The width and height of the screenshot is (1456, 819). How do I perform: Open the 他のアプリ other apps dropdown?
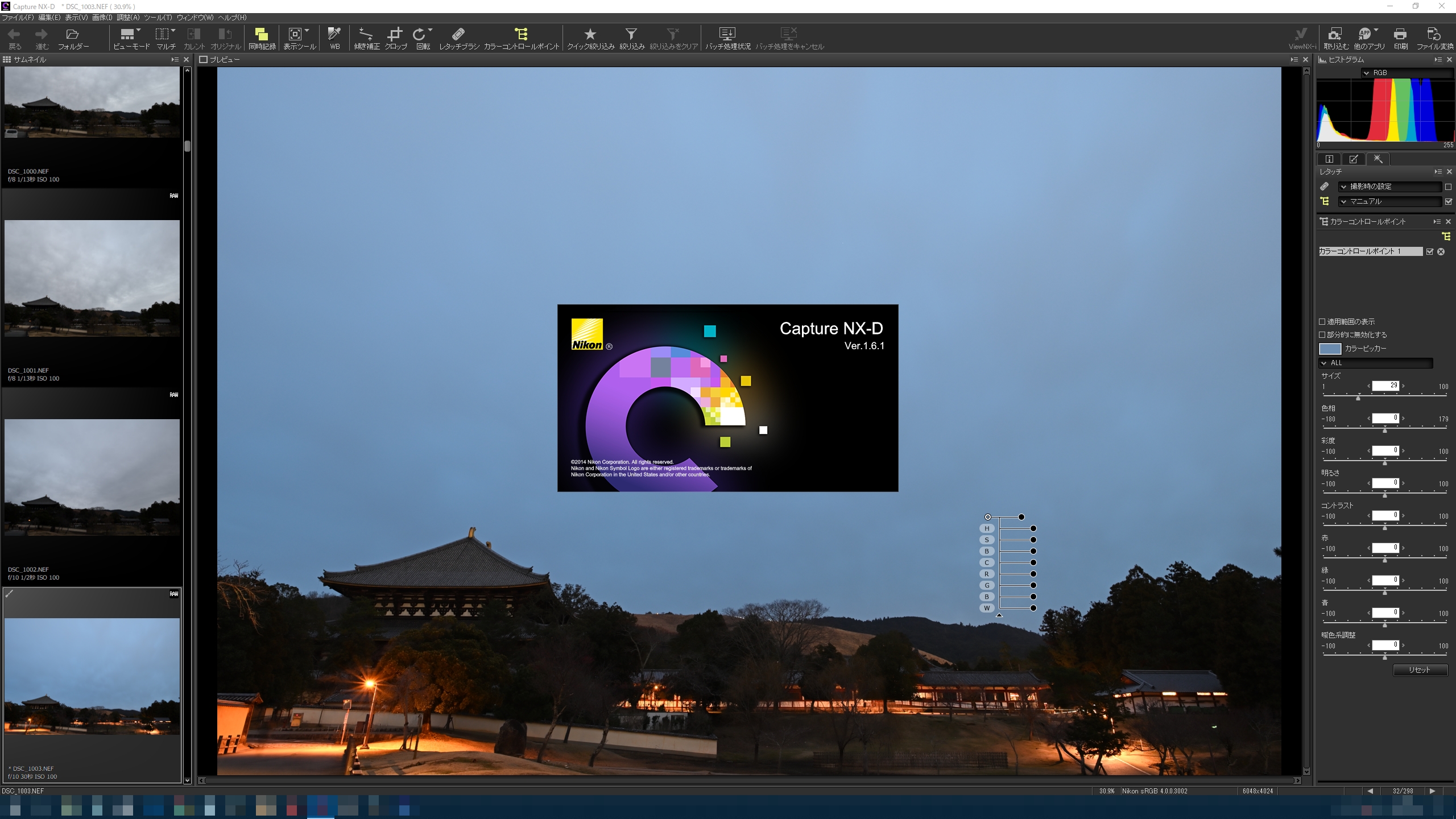pos(1376,30)
